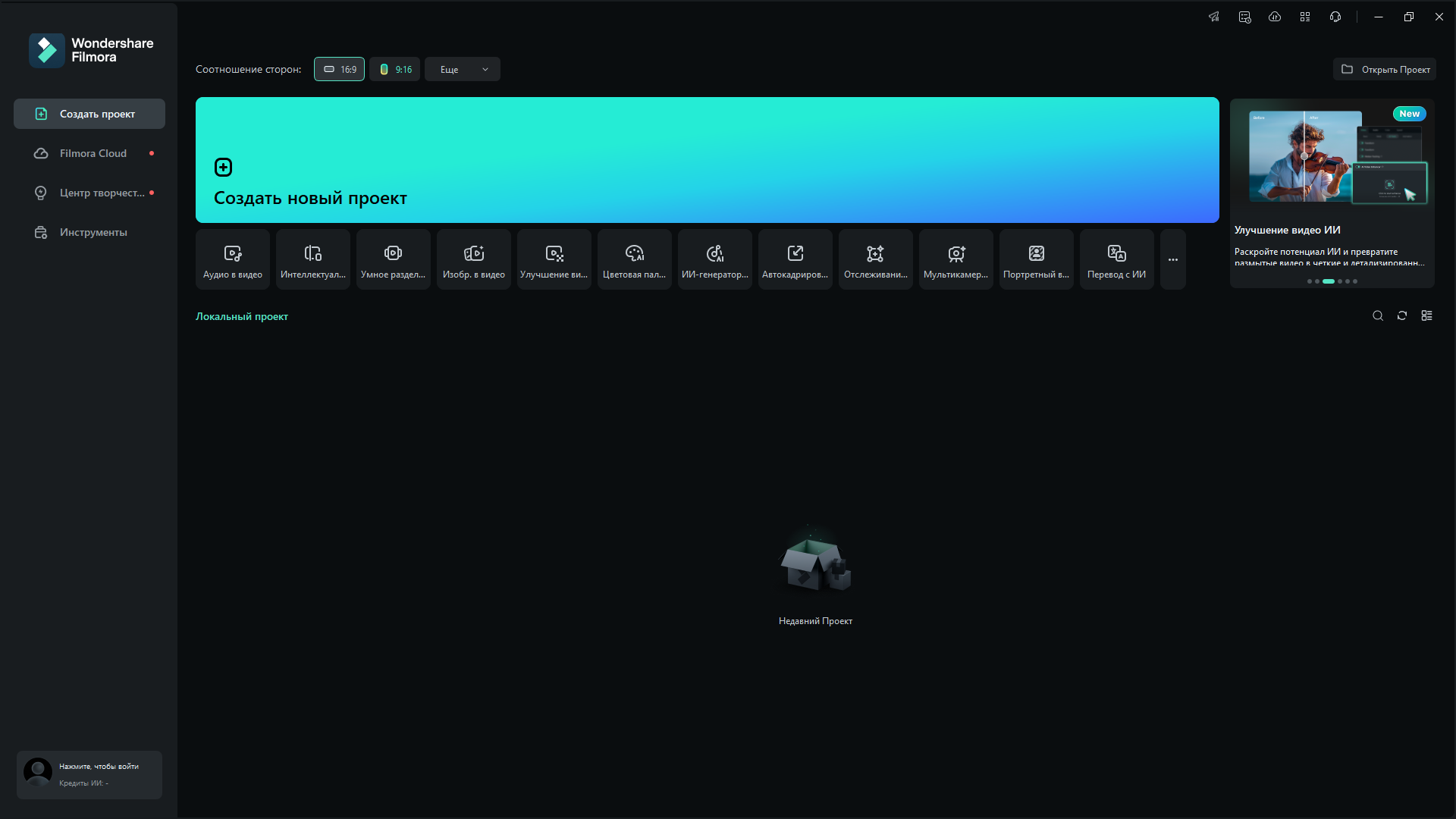Open the AI video enhancement promo thumbnail

coord(1332,157)
